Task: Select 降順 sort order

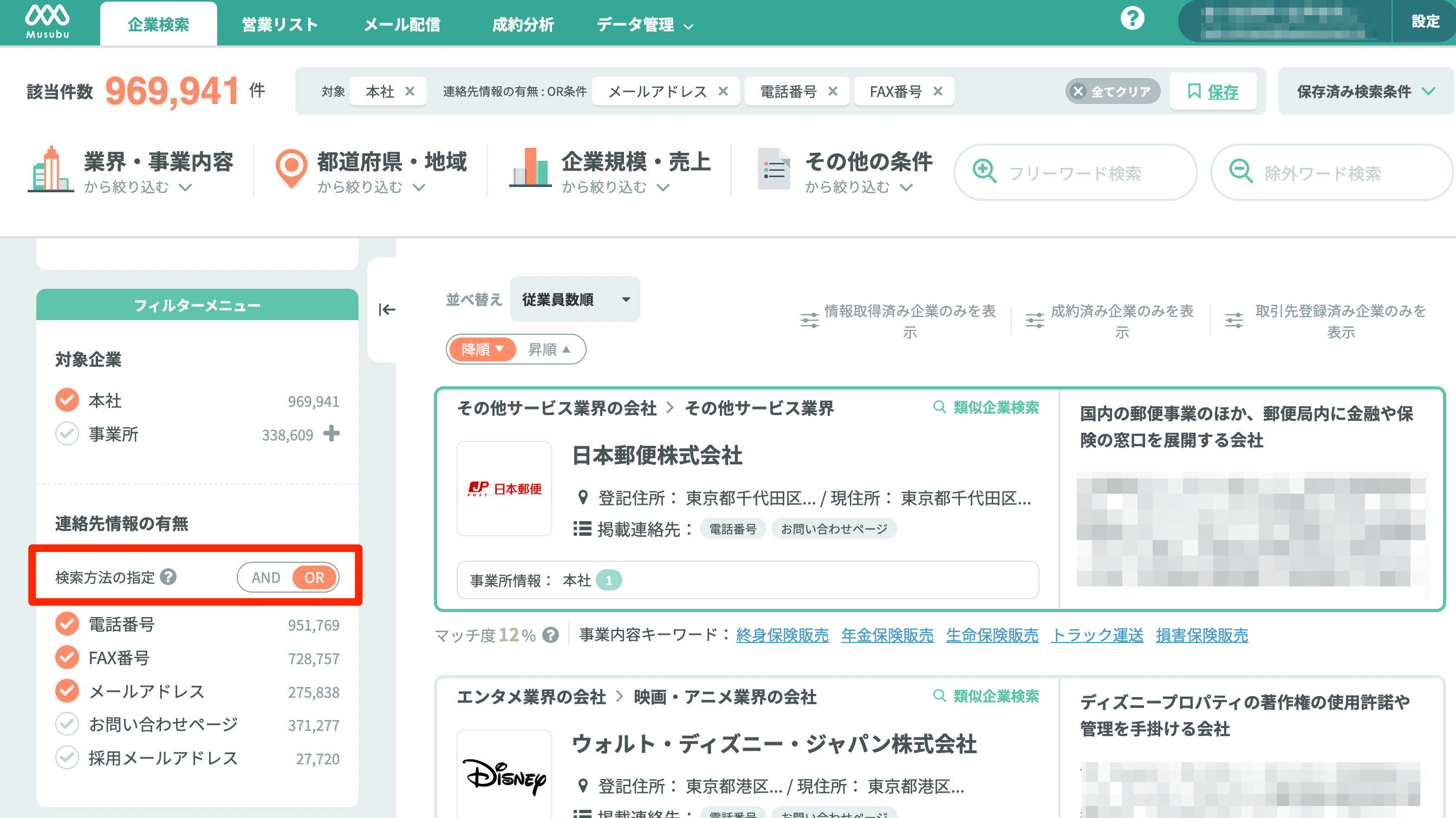Action: pyautogui.click(x=482, y=349)
